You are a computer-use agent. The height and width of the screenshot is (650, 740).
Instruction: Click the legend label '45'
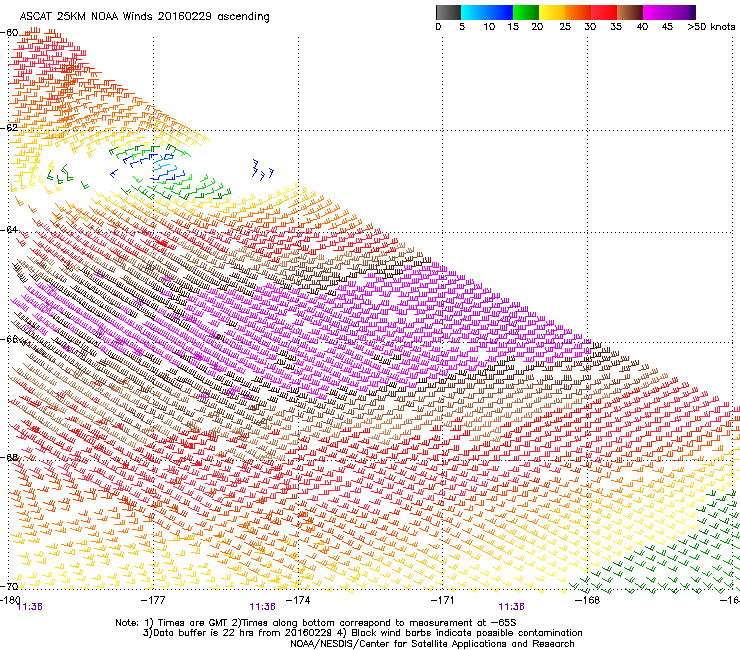(667, 27)
